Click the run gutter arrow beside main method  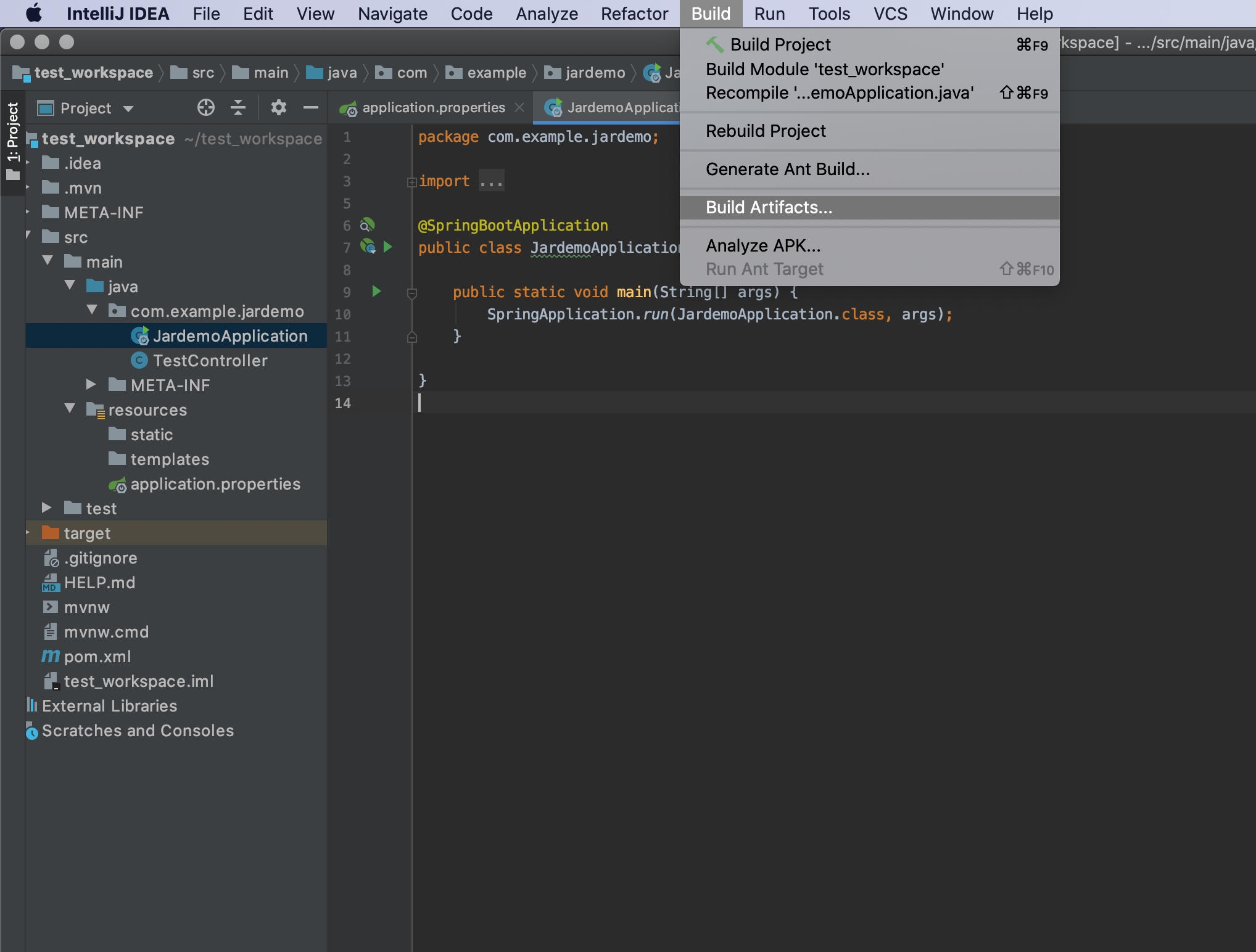click(x=376, y=291)
